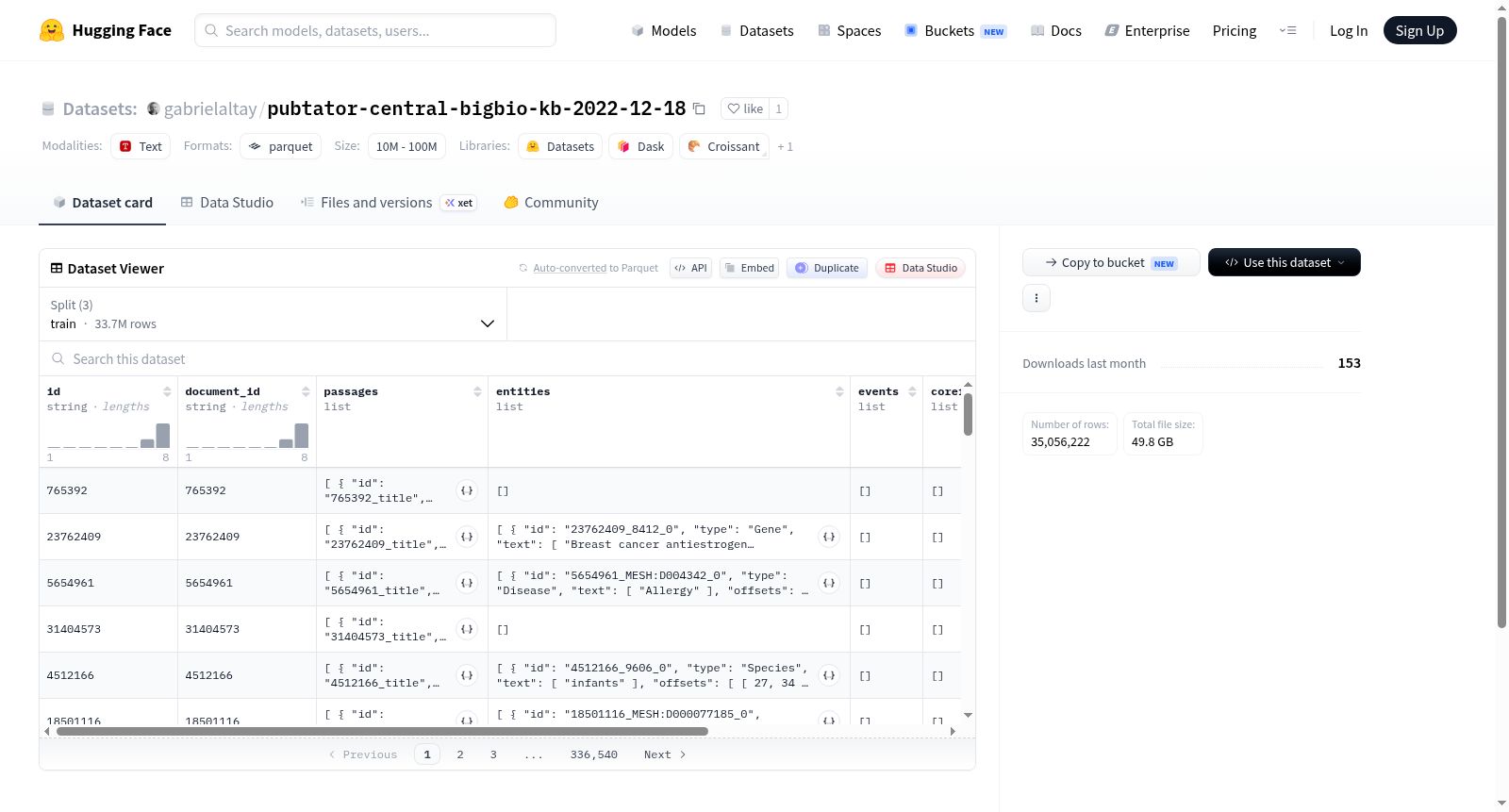1509x812 pixels.
Task: Open the Docs page
Action: (x=1056, y=30)
